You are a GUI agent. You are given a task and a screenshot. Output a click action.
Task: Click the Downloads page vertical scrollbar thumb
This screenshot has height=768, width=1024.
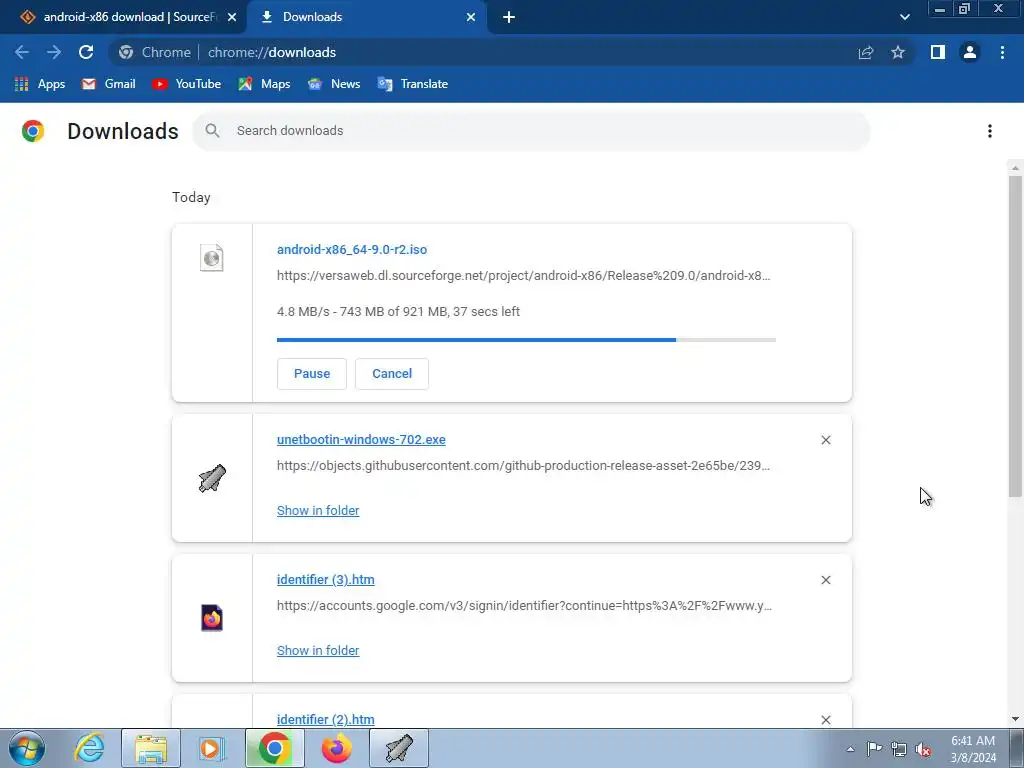1016,336
